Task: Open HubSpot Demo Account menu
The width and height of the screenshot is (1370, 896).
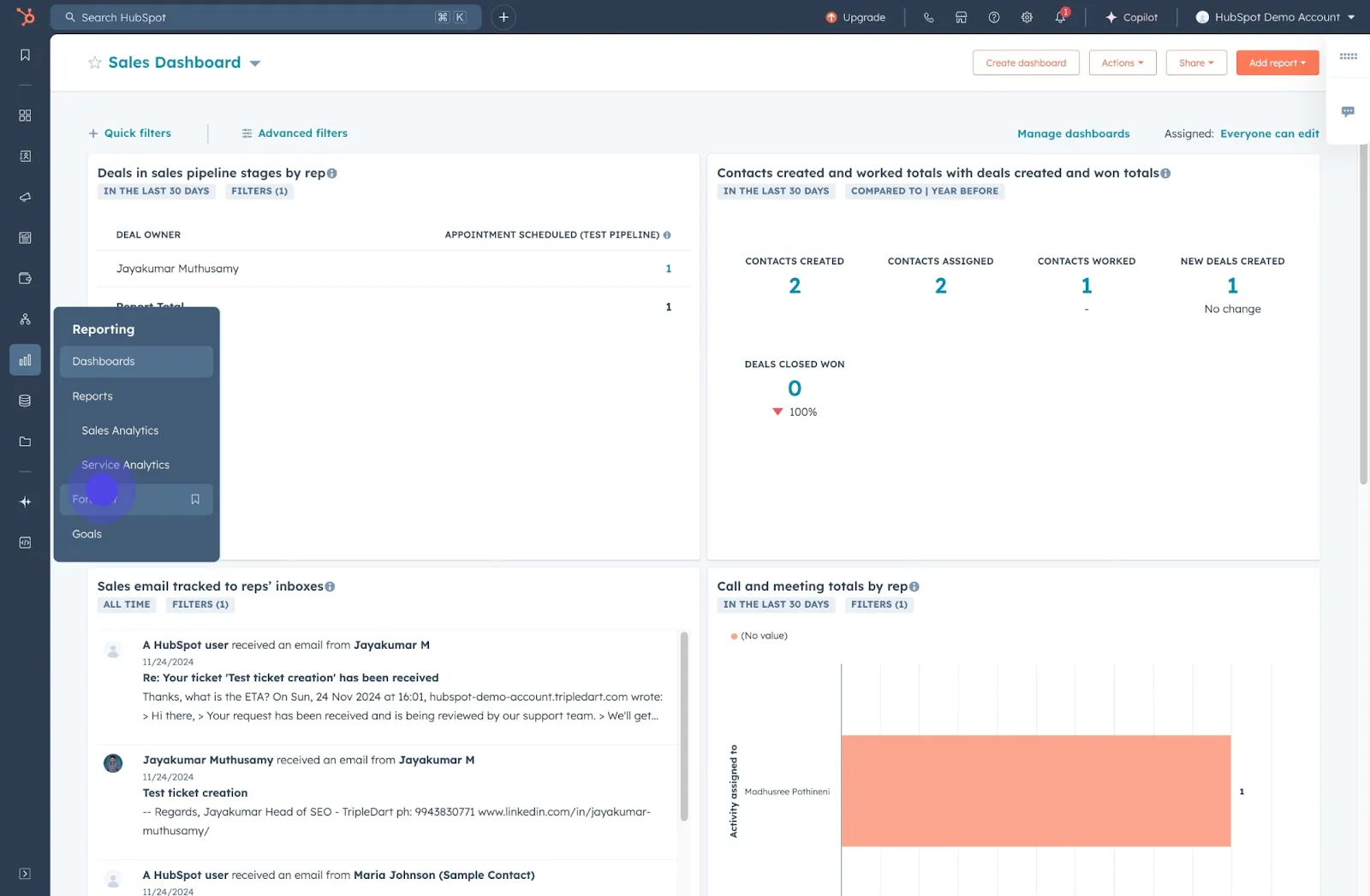Action: [1275, 17]
